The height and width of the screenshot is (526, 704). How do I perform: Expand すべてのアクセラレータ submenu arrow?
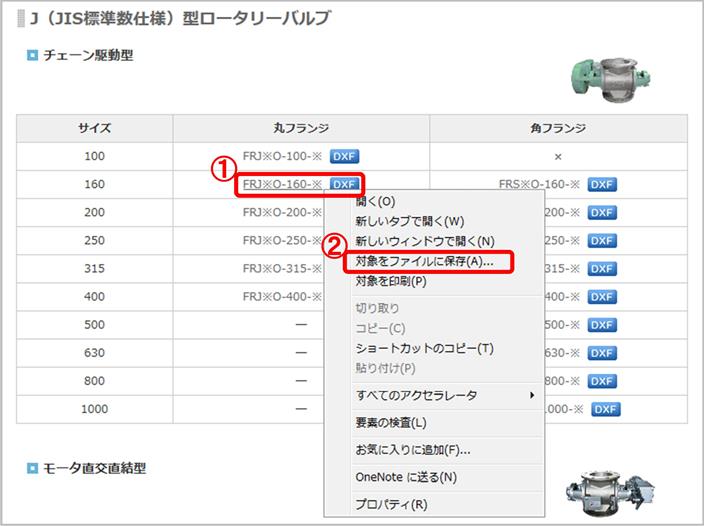532,395
